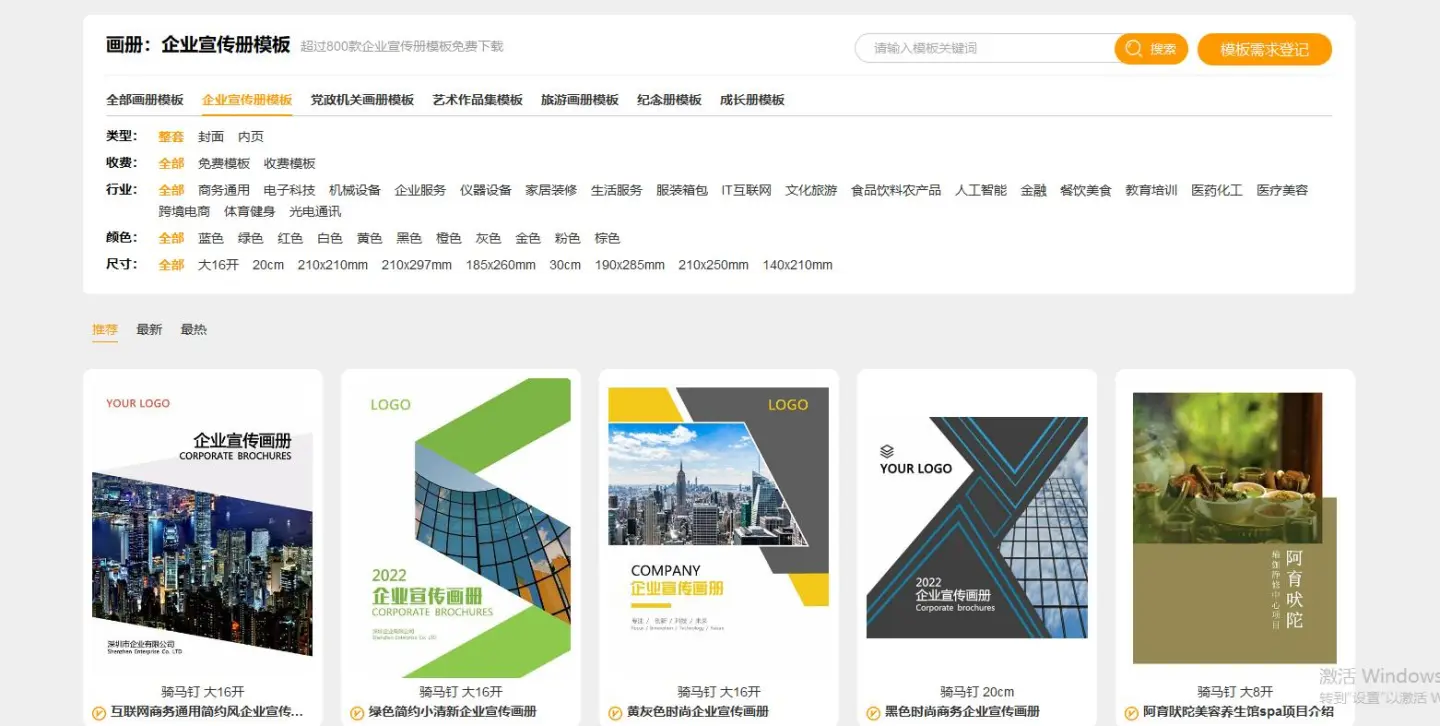Viewport: 1440px width, 726px height.
Task: Filter industry by 教育培训
Action: tap(1151, 190)
